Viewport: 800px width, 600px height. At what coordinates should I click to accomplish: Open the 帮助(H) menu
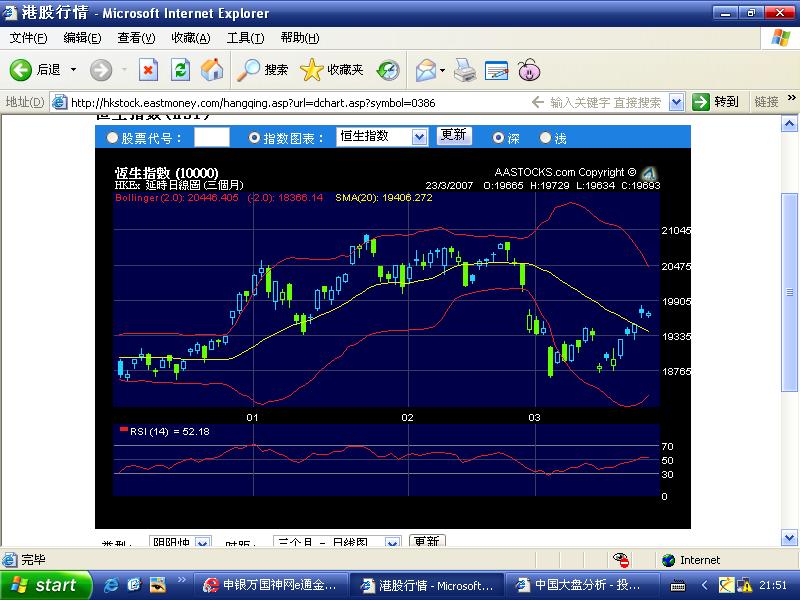(300, 38)
